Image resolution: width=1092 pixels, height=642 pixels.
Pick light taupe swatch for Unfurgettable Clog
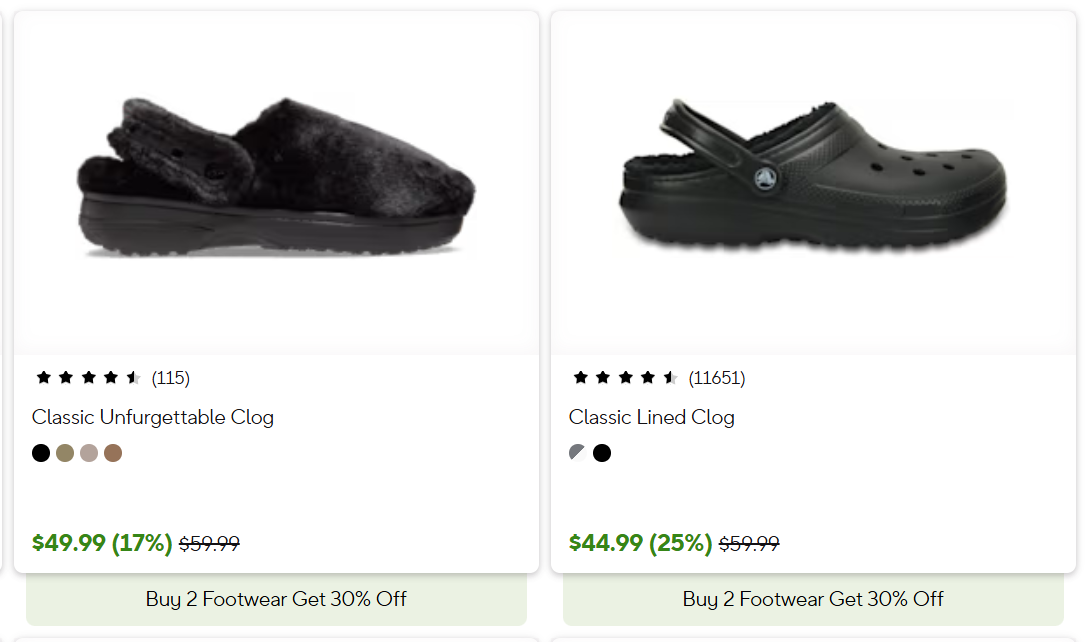pyautogui.click(x=89, y=453)
